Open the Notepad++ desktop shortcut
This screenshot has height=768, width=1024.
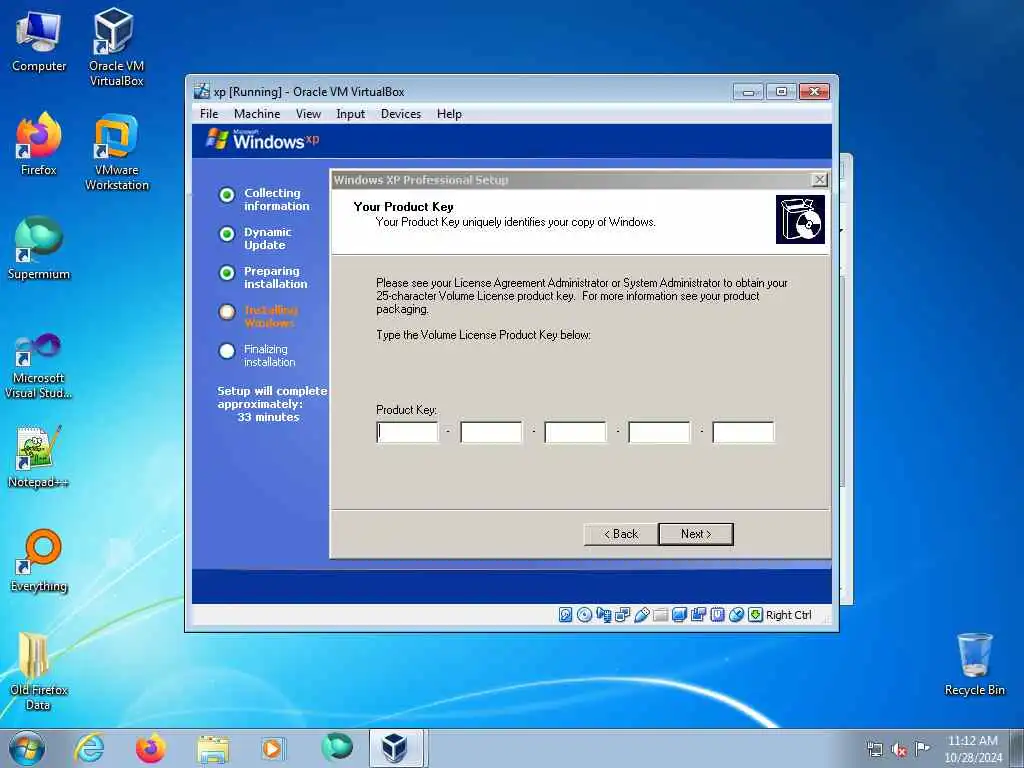coord(39,457)
